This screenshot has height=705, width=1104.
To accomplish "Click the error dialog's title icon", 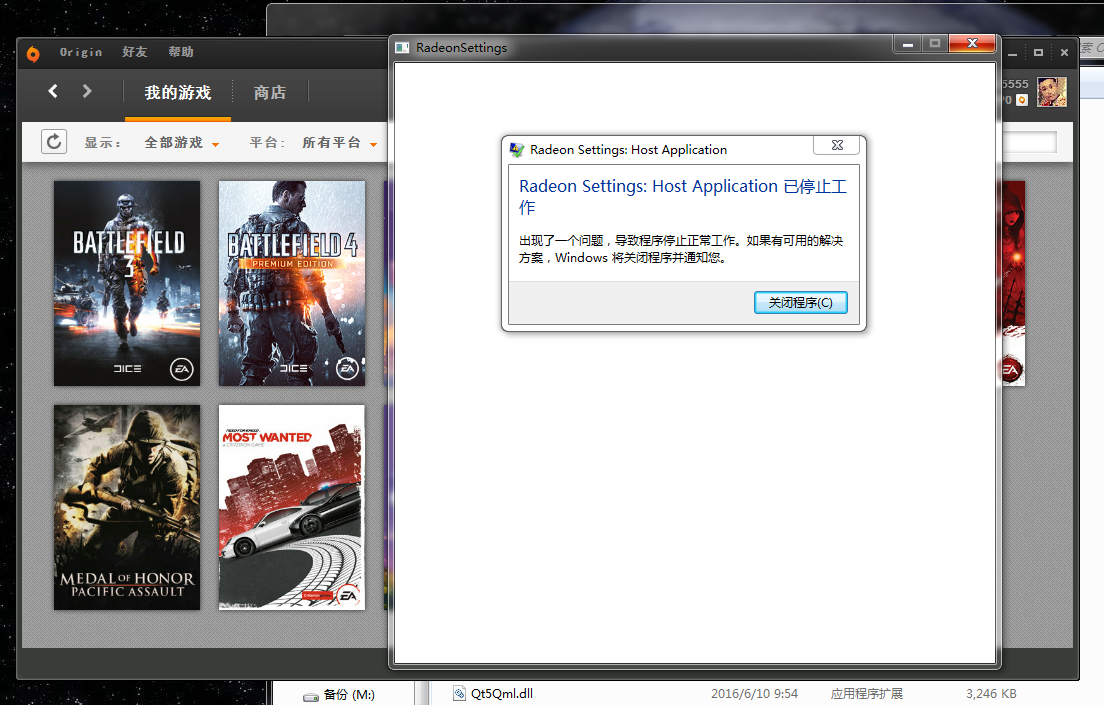I will coord(517,149).
